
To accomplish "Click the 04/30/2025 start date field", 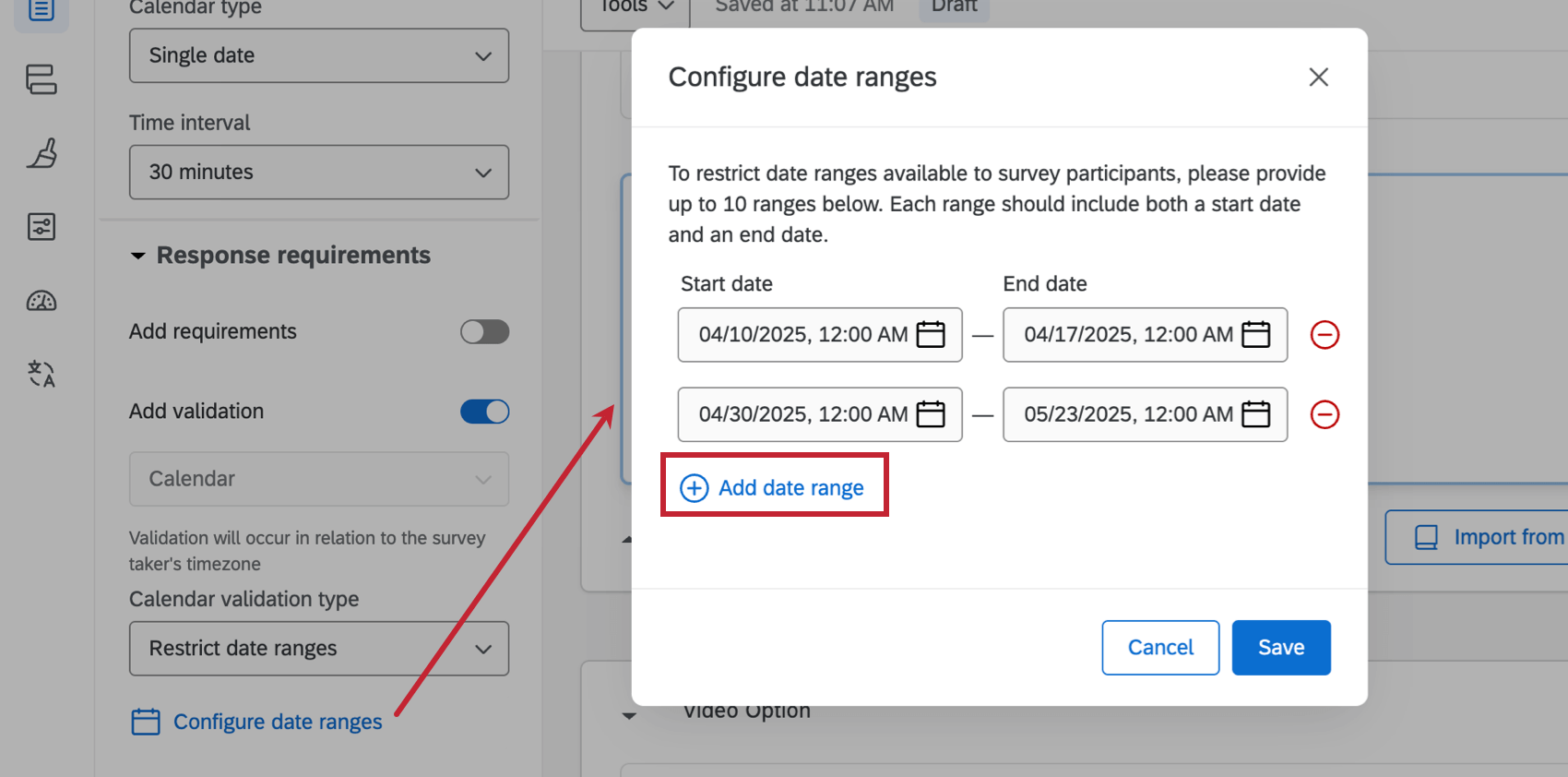I will (801, 414).
